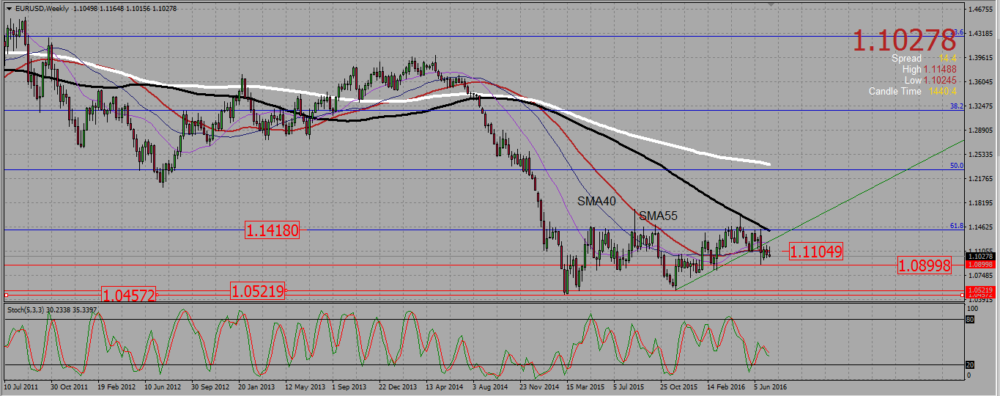Click the large 1.08998 price label

(x=924, y=265)
